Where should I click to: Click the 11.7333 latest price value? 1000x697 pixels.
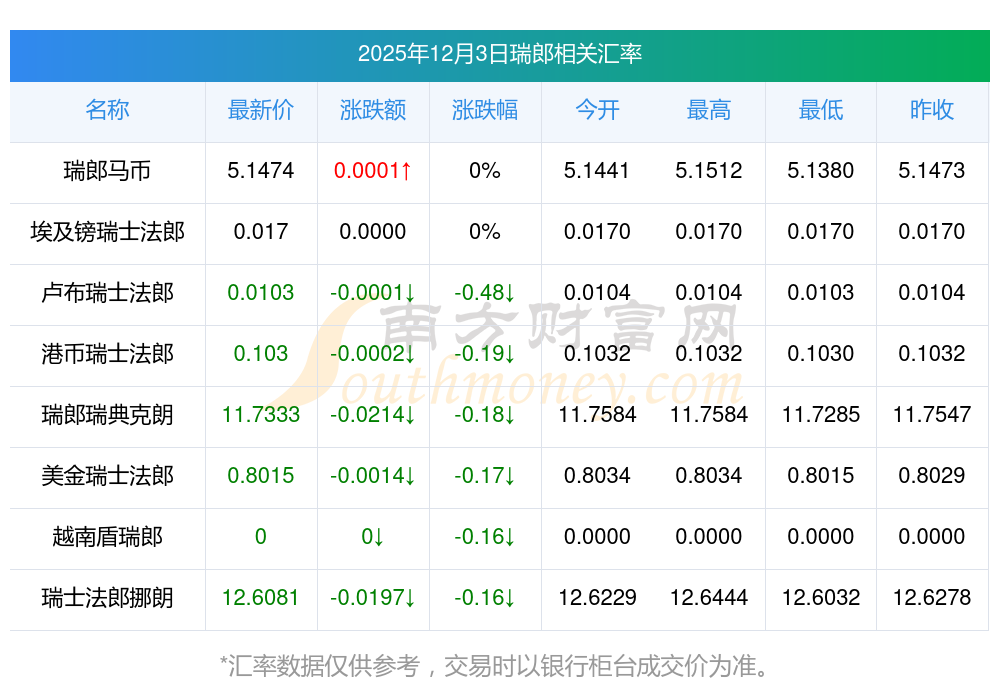click(260, 415)
